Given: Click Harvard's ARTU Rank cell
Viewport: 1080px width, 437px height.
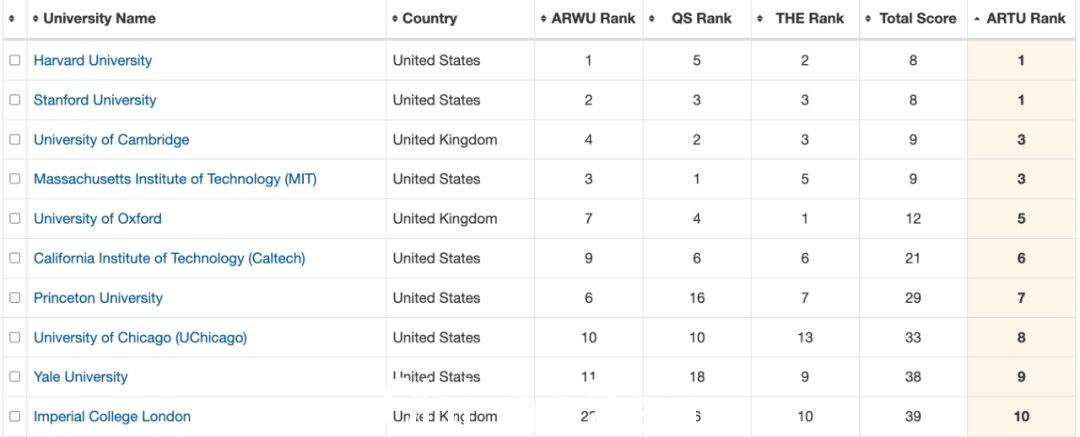Looking at the screenshot, I should coord(1021,61).
